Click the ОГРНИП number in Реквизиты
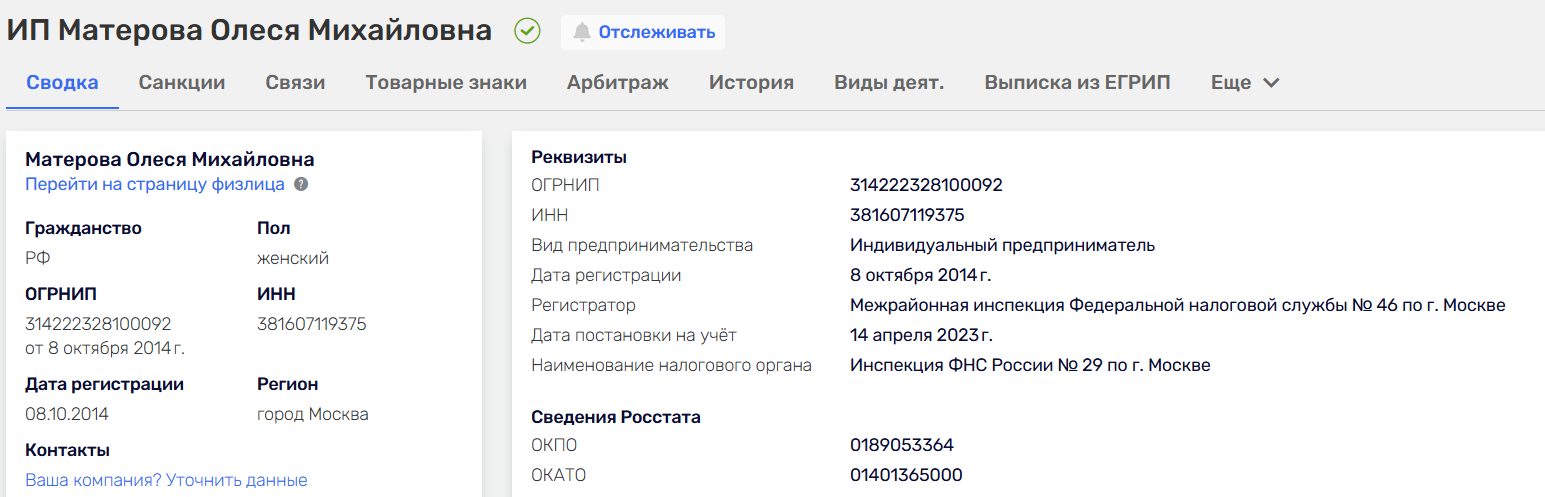Screen dimensions: 1545x497 [x=926, y=185]
